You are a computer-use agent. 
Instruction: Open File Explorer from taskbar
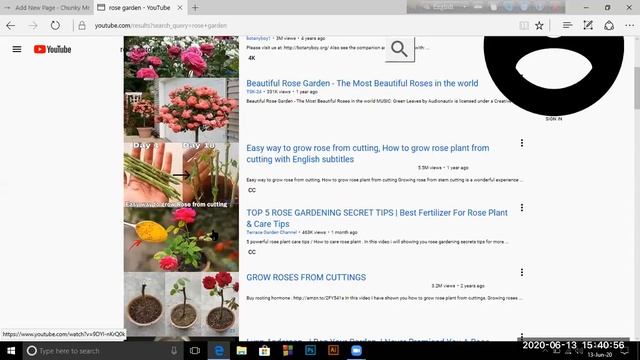(x=242, y=351)
